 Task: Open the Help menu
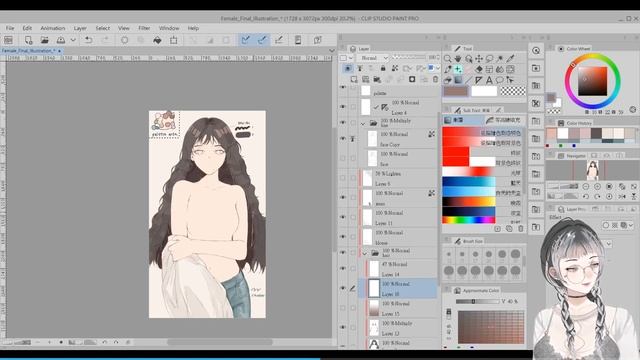click(193, 28)
